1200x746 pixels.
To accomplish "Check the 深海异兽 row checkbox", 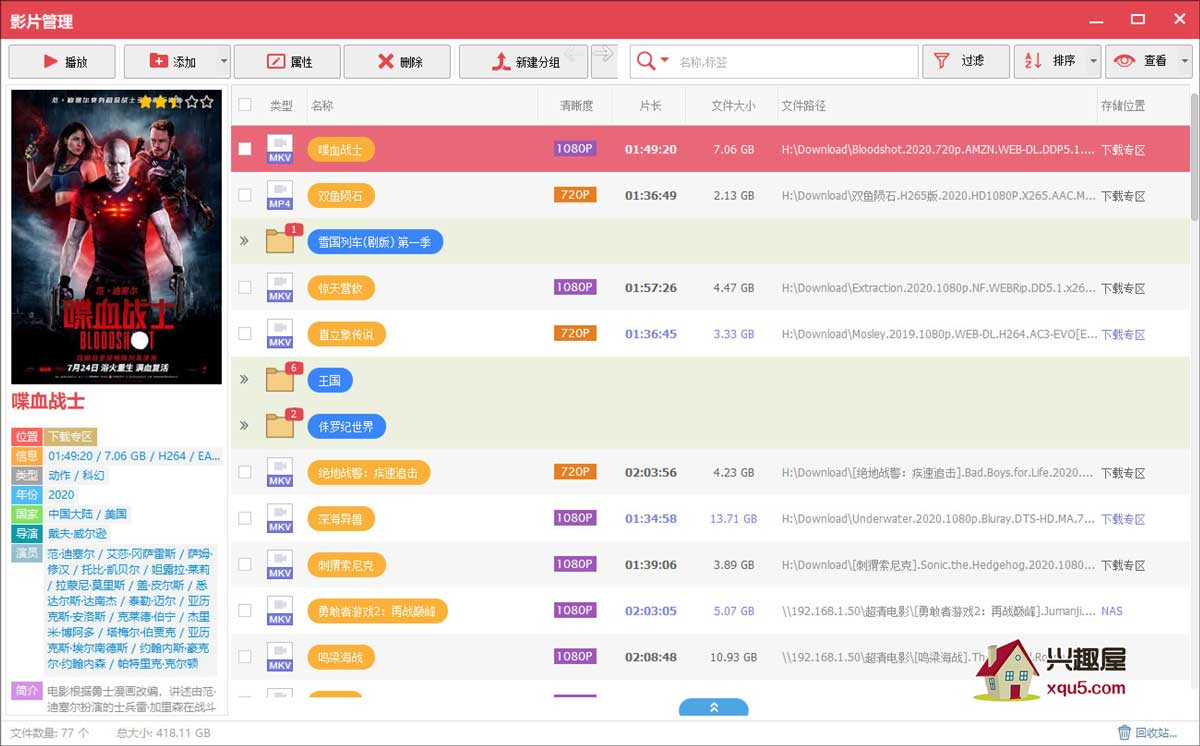I will (x=245, y=518).
